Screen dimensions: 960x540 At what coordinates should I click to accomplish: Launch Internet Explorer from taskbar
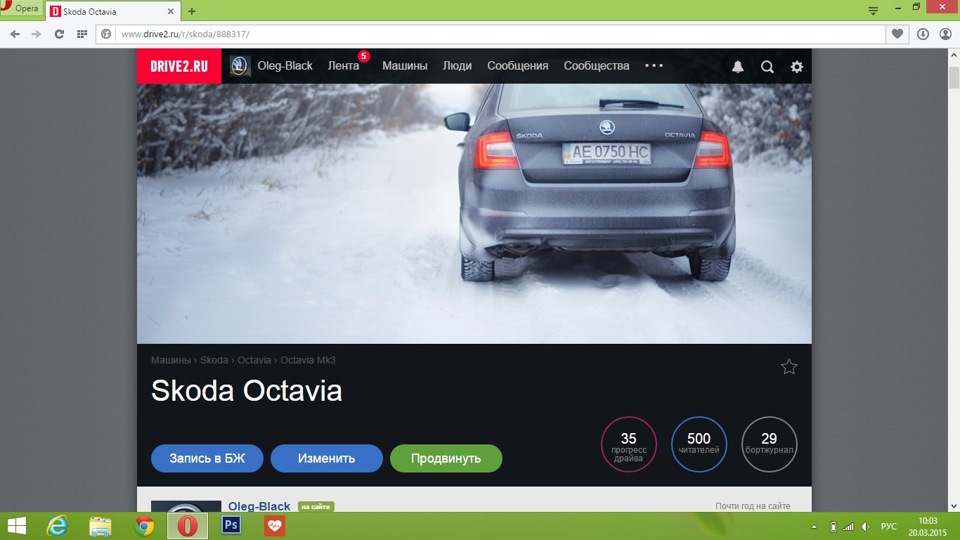tap(57, 526)
